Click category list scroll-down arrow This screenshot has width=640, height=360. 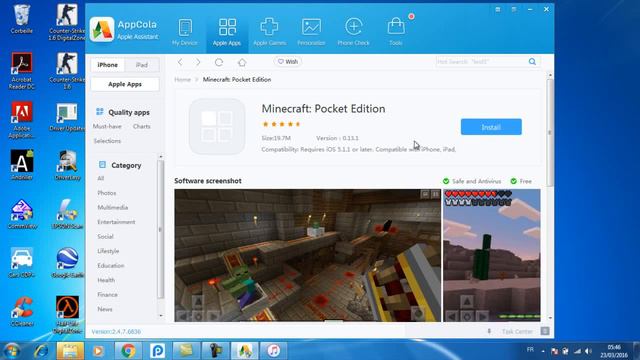click(161, 316)
